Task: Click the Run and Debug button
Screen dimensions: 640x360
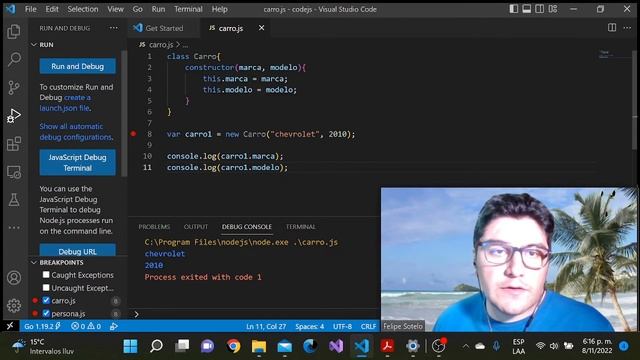Action: pyautogui.click(x=78, y=66)
